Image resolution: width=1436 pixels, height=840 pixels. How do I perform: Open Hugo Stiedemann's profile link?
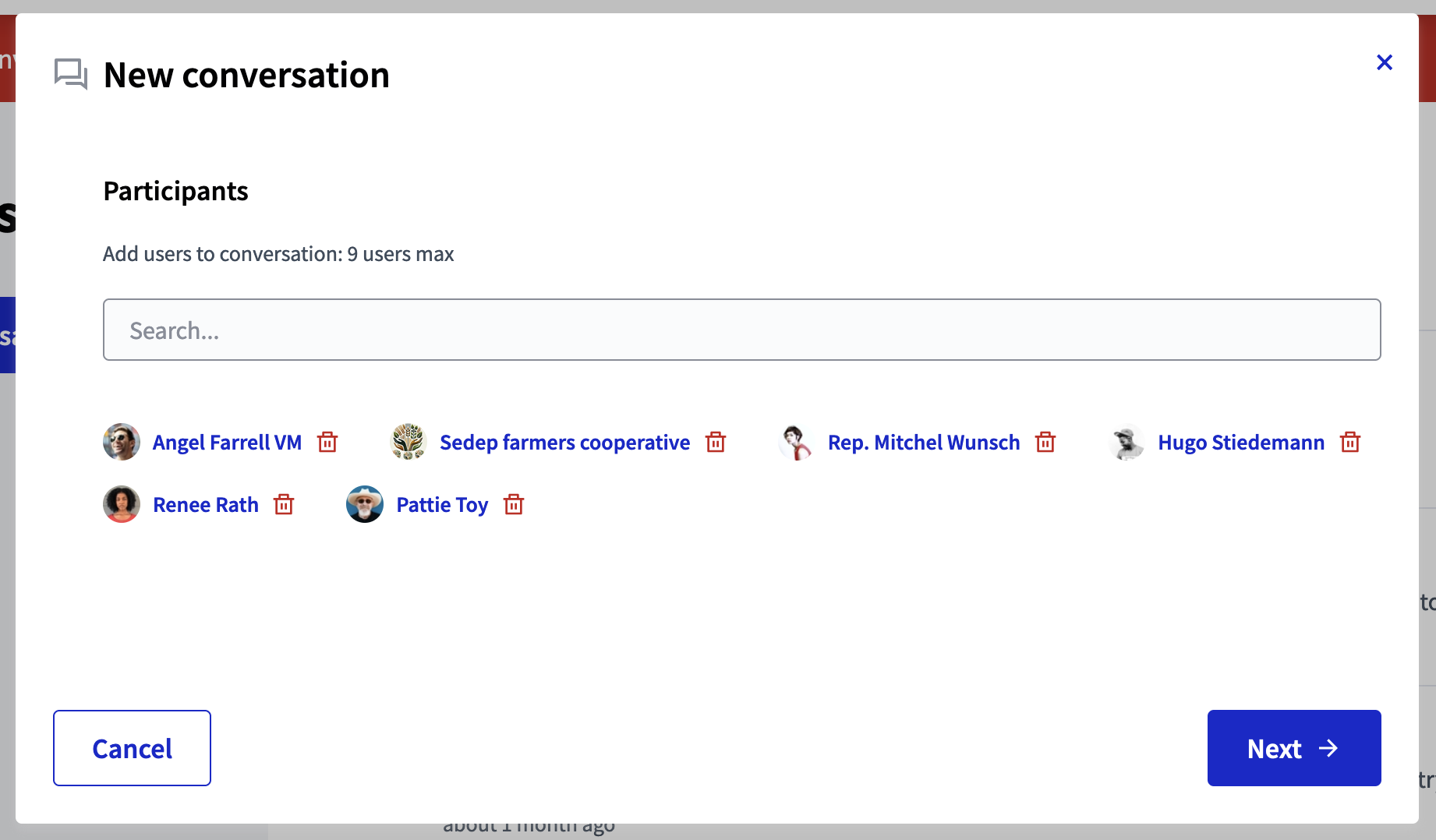pos(1240,442)
